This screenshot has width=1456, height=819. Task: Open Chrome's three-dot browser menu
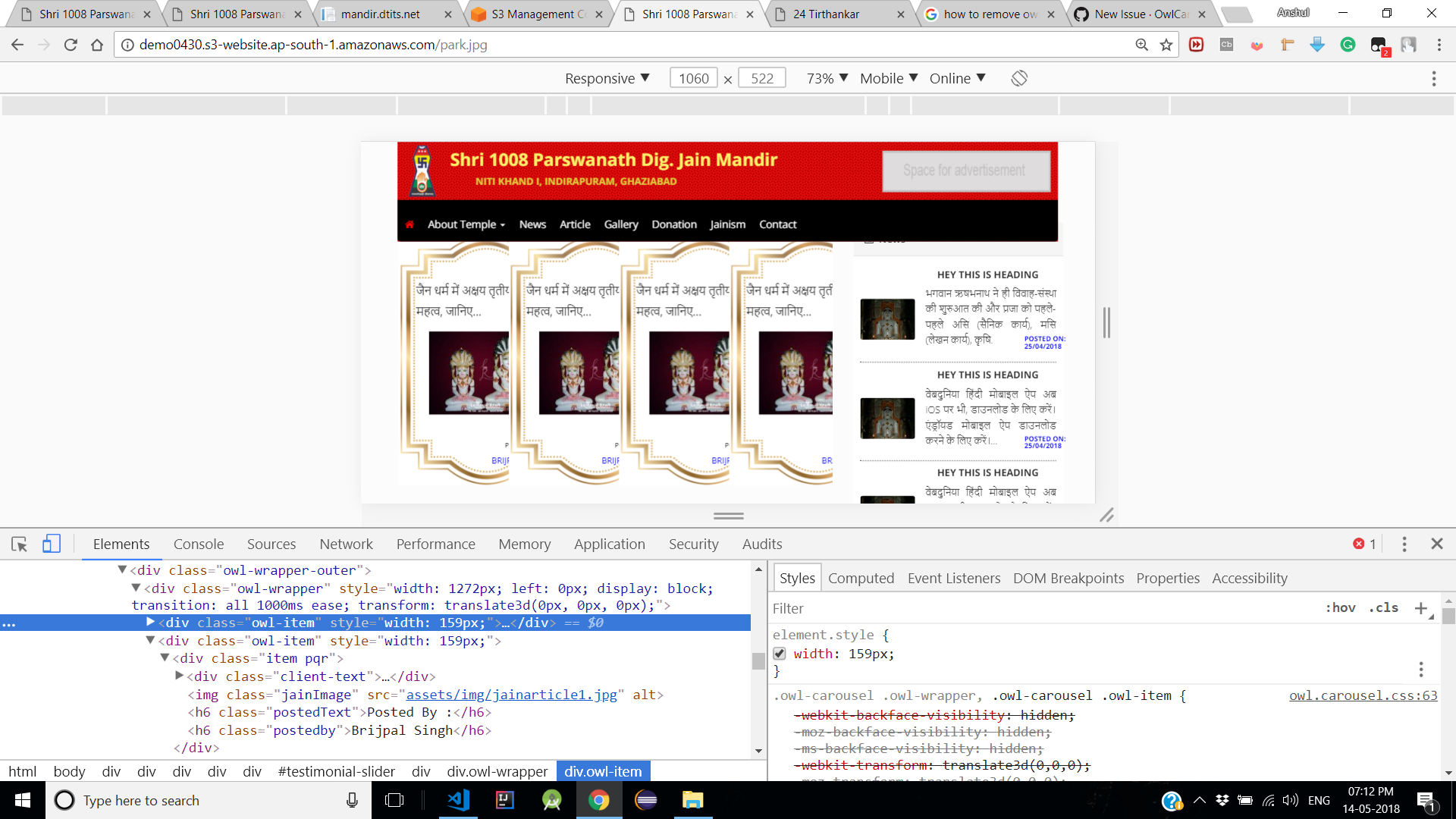click(x=1439, y=45)
